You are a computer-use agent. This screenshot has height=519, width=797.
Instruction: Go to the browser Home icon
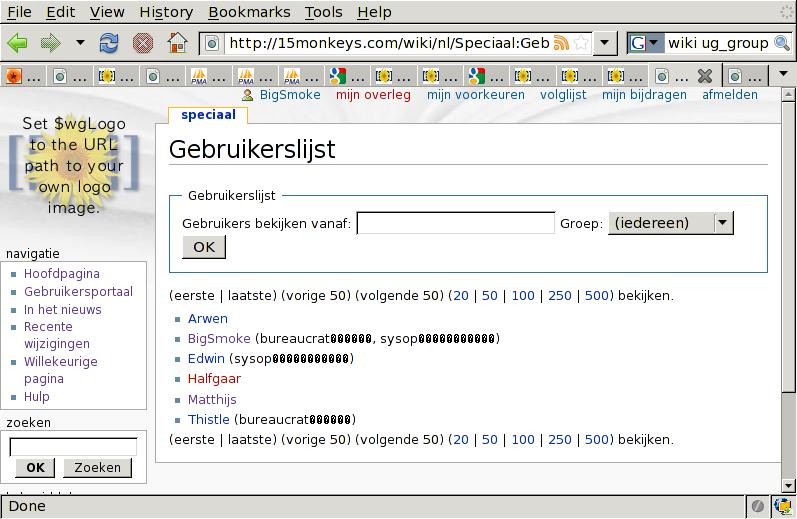[x=177, y=43]
